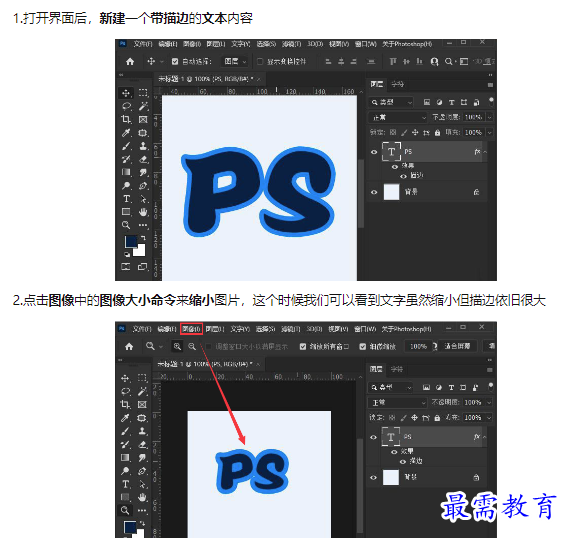Click the Zoom In icon in the second screenshot options bar

pos(177,346)
